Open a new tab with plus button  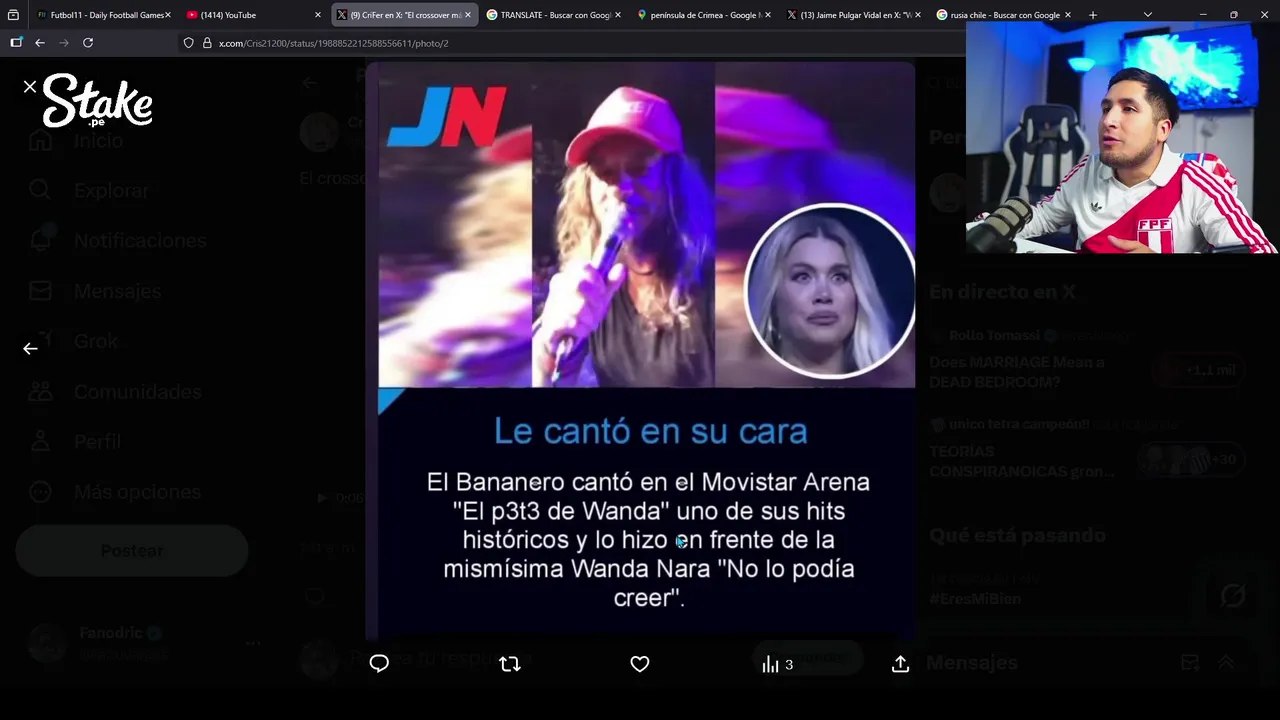point(1092,15)
